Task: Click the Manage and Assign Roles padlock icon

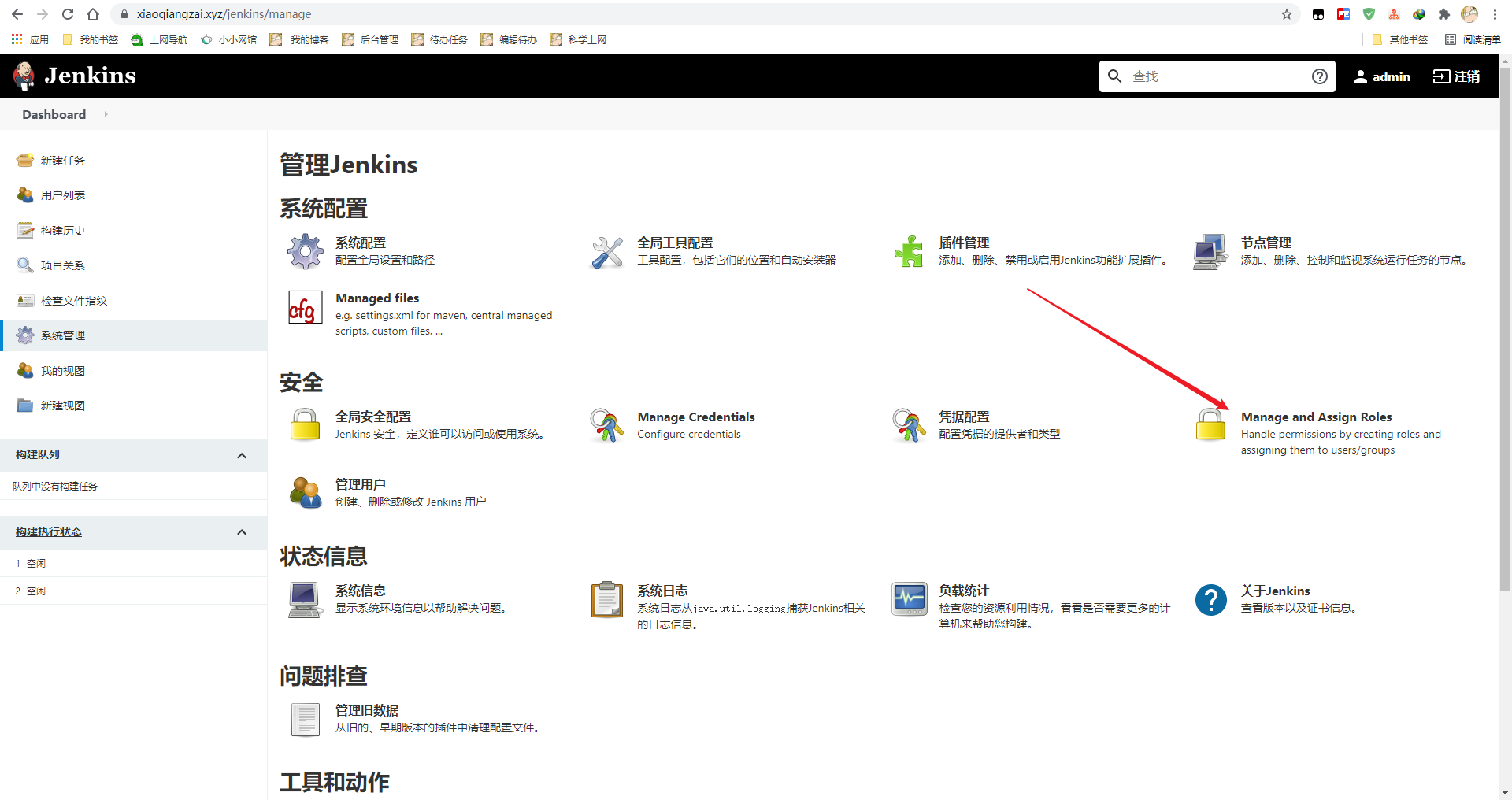Action: click(1210, 425)
